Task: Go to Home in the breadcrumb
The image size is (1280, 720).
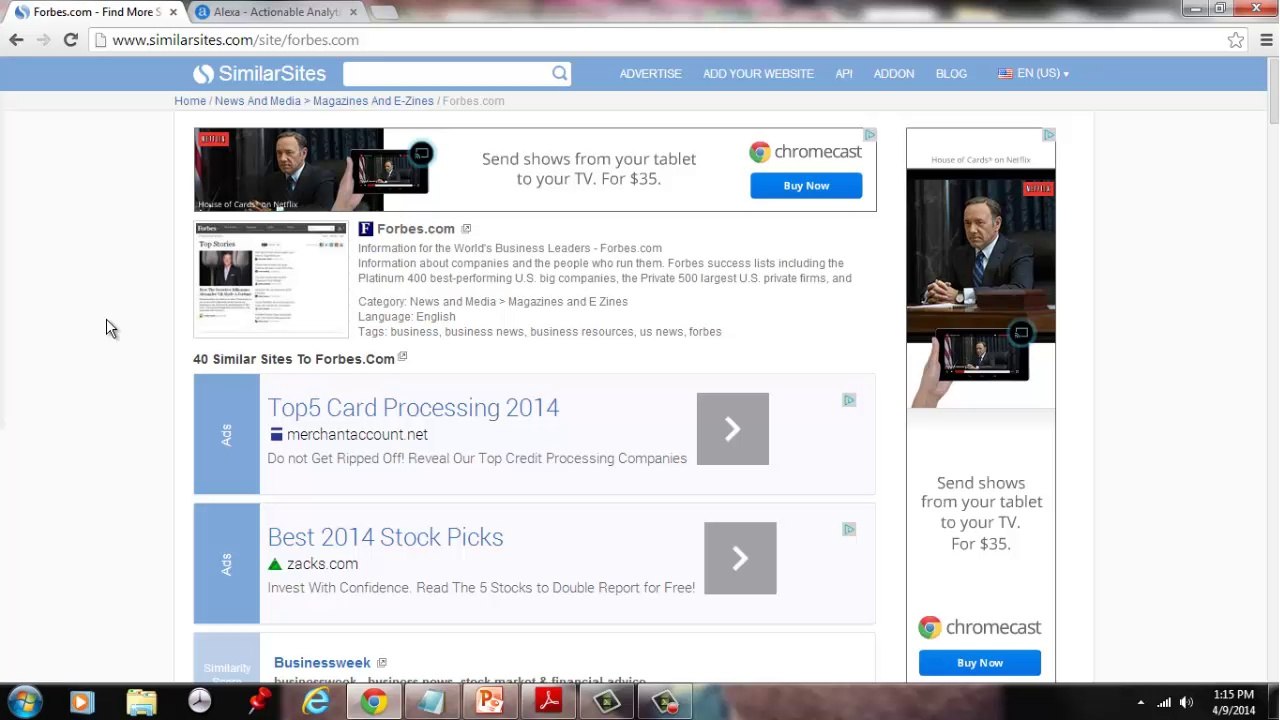Action: 190,101
